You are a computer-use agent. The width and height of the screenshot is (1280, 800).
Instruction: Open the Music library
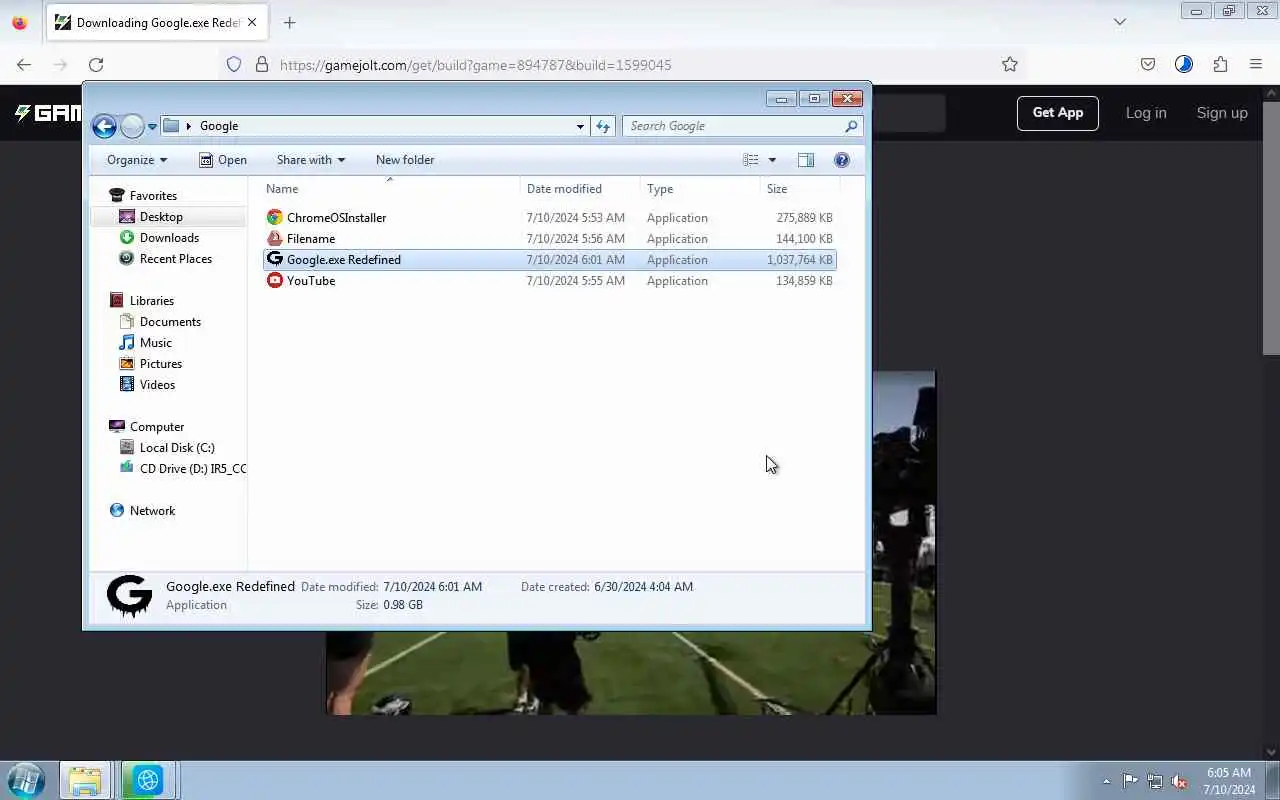pyautogui.click(x=156, y=343)
